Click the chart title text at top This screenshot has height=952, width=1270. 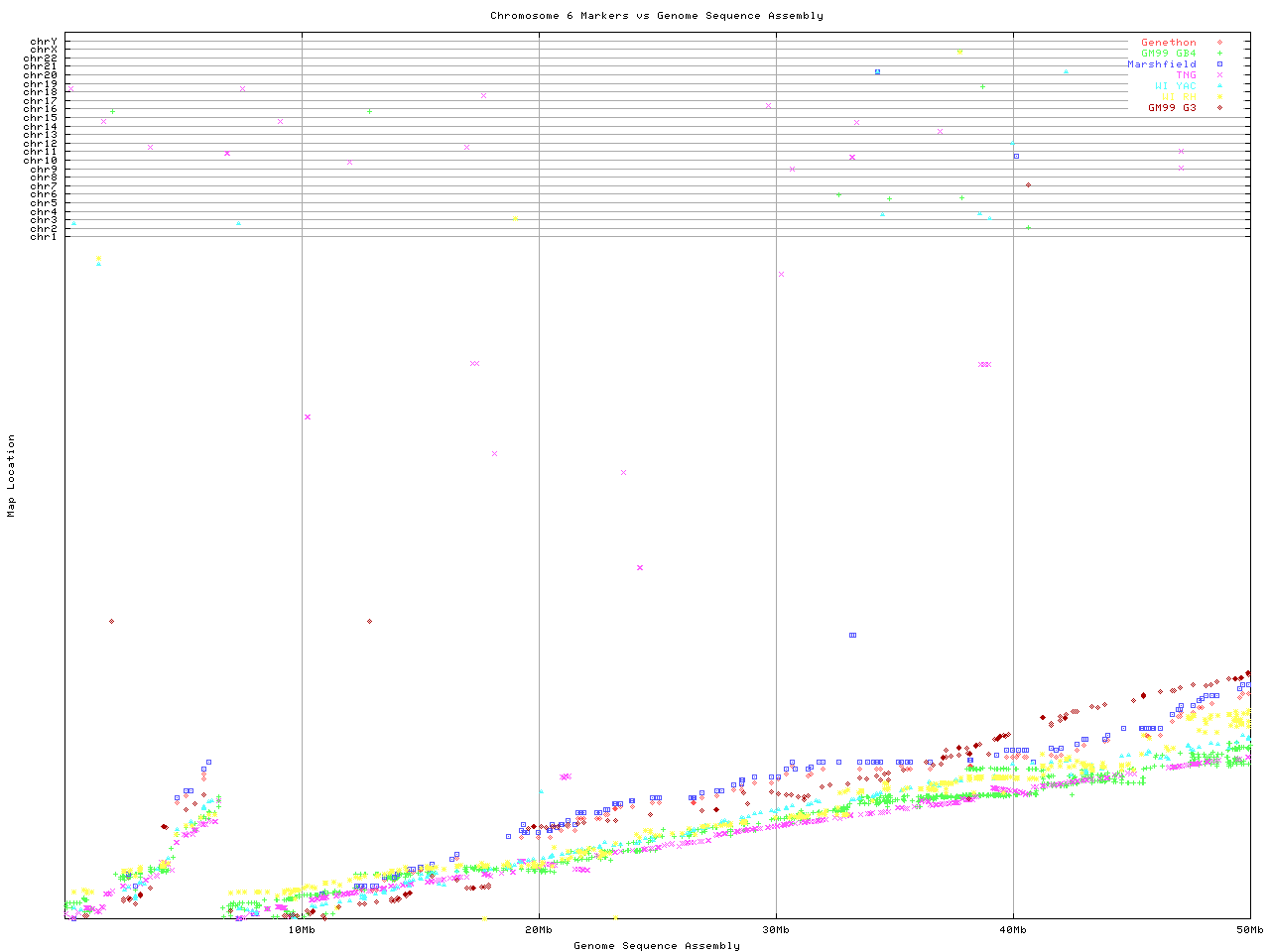coord(656,16)
